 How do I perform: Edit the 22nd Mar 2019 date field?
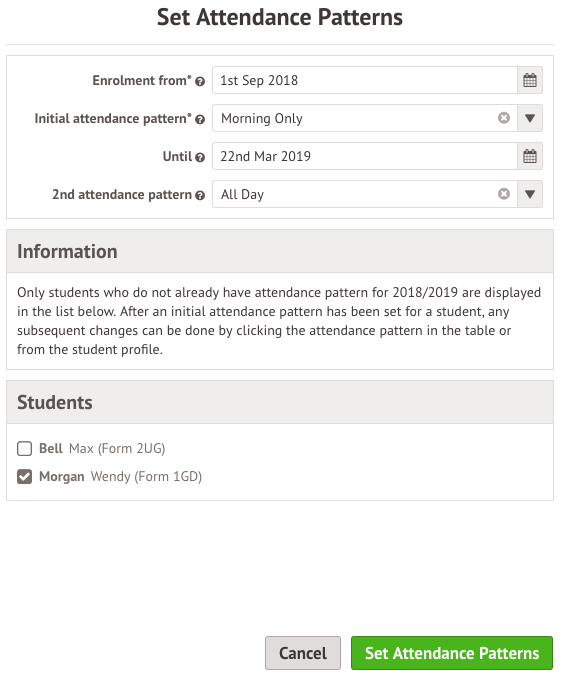tap(364, 156)
